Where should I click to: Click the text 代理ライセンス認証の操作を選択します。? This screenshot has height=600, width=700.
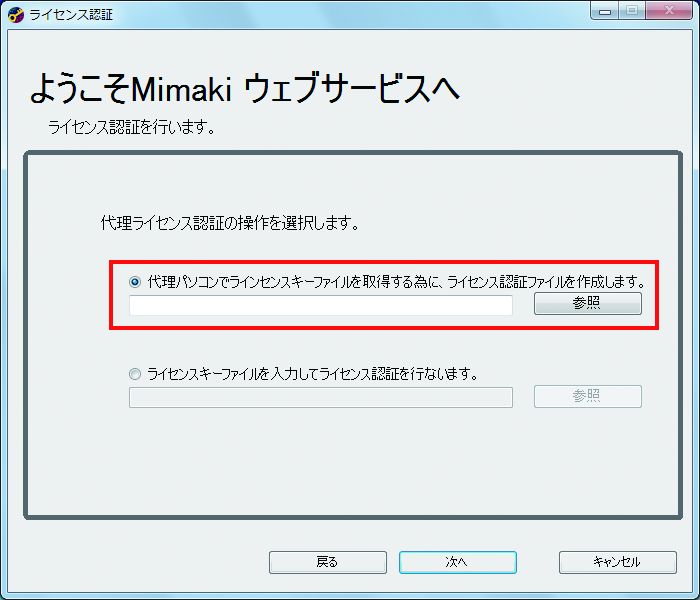[x=230, y=223]
